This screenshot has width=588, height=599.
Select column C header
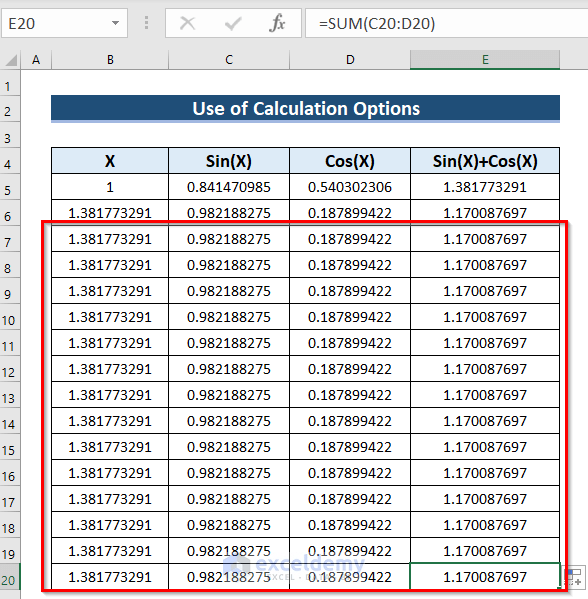point(229,60)
